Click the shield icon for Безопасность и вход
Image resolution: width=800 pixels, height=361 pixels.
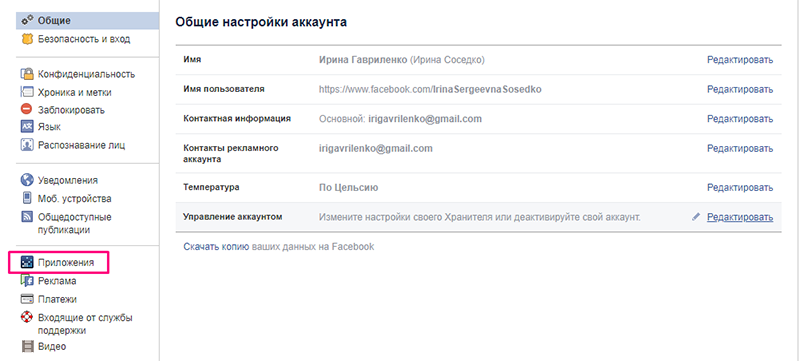coord(27,39)
